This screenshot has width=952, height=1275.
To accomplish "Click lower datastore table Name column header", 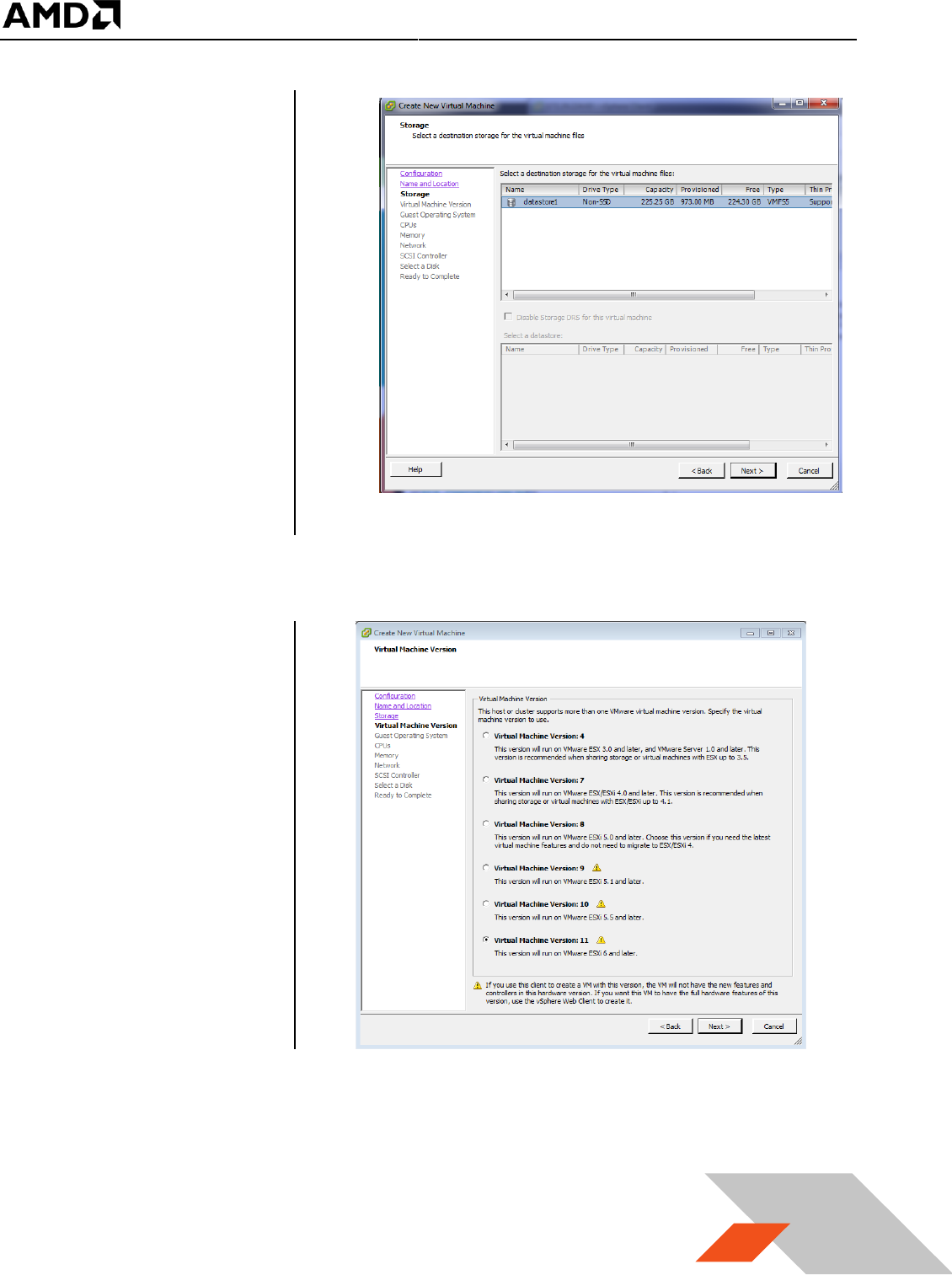I will click(540, 349).
